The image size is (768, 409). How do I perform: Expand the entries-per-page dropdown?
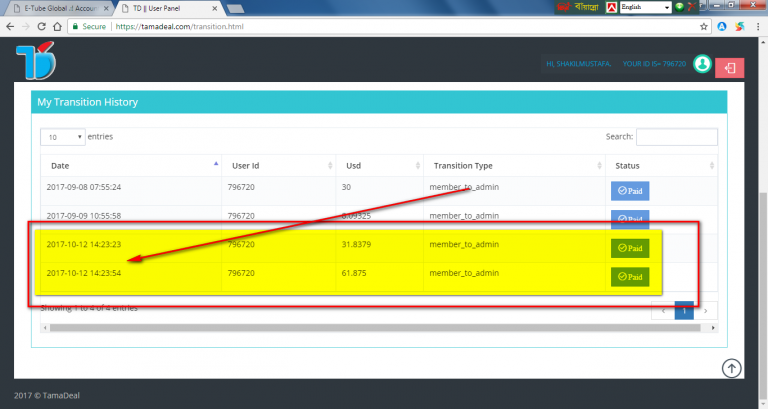(x=61, y=136)
